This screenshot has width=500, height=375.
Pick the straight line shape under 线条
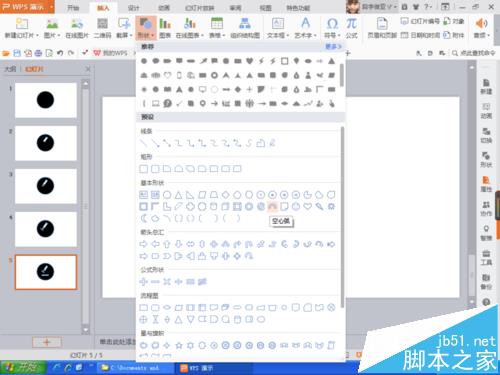tap(143, 143)
